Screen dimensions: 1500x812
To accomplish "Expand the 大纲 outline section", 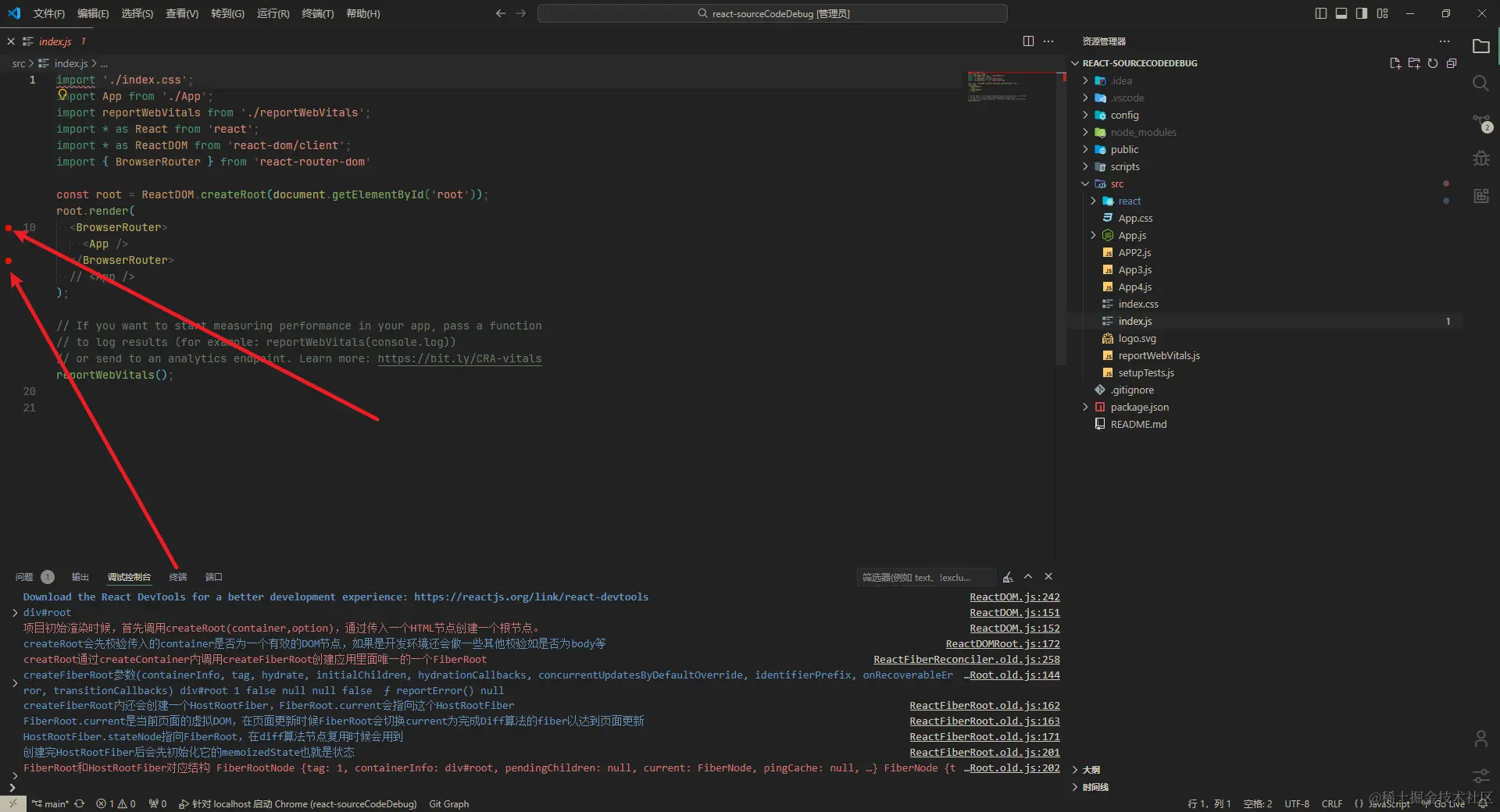I will click(1075, 770).
